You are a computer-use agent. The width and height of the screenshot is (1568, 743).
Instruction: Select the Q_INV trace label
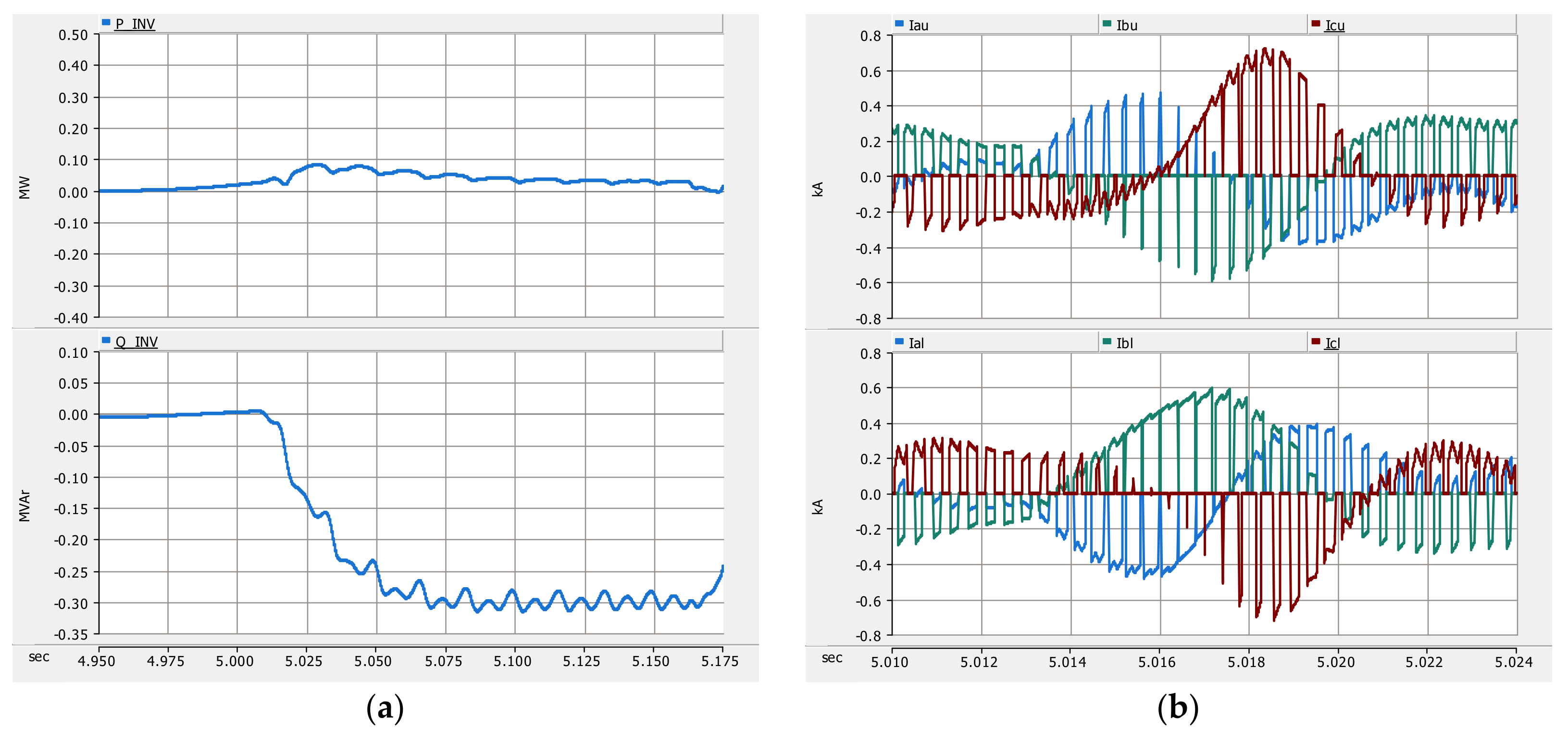(x=137, y=341)
